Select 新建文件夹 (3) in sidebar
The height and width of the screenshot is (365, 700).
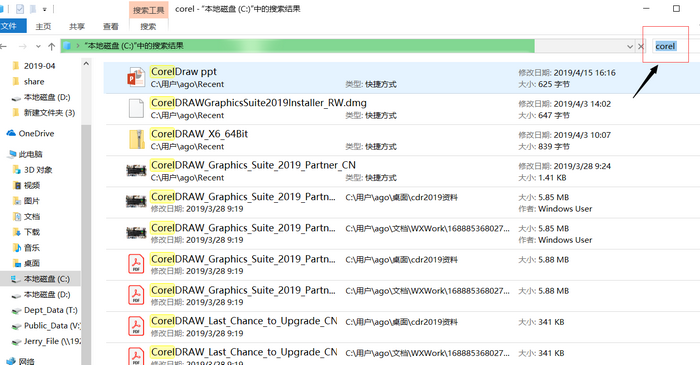[x=49, y=113]
